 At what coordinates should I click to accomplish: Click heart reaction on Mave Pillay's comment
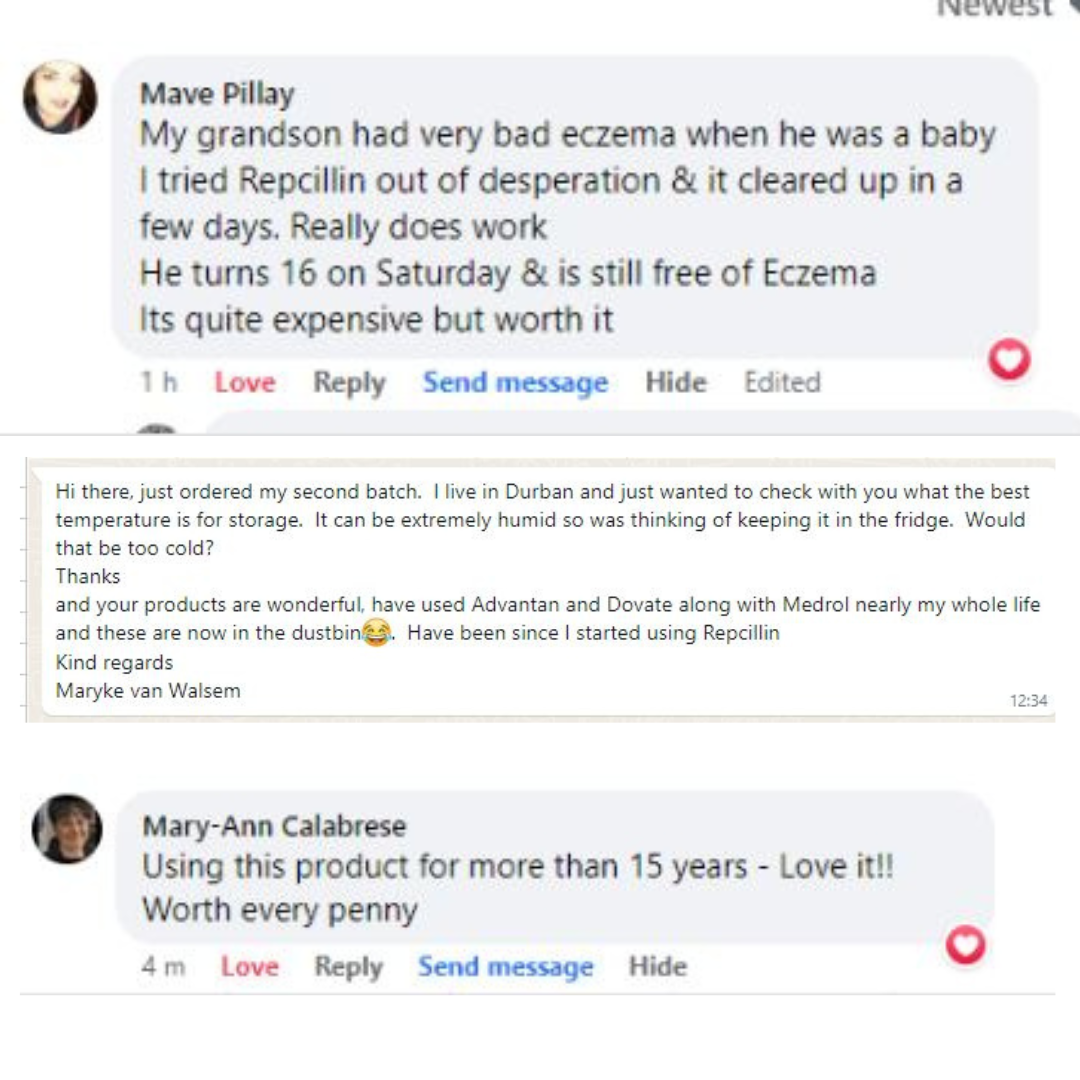point(1009,360)
